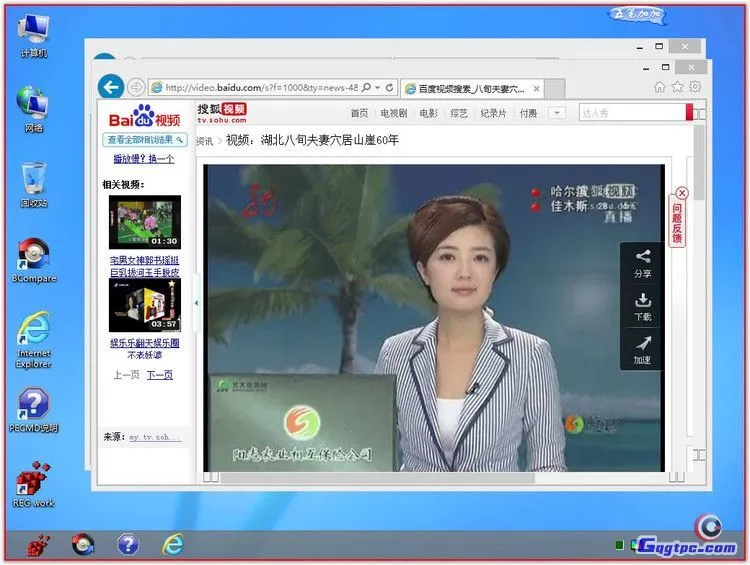Click the Baidu 视频 logo

tap(144, 116)
